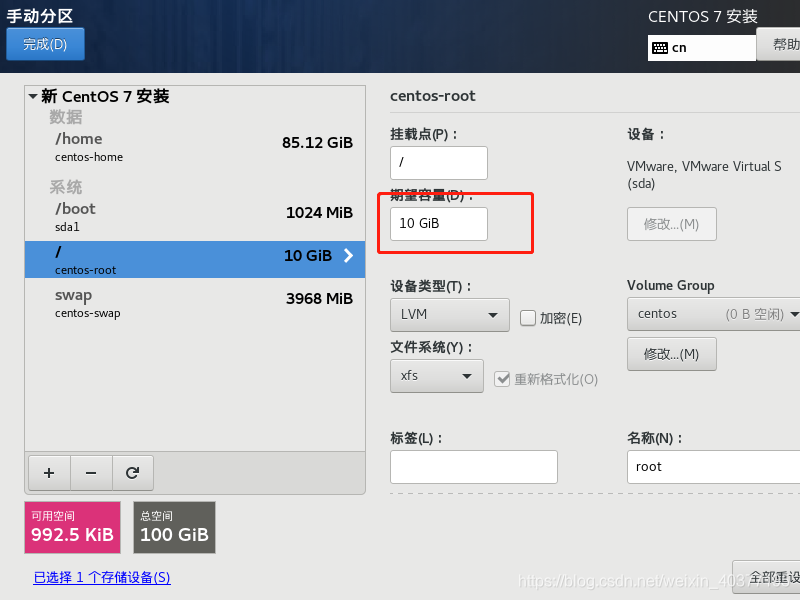800x600 pixels.
Task: Open the 设备类型 LVM dropdown
Action: pos(449,314)
